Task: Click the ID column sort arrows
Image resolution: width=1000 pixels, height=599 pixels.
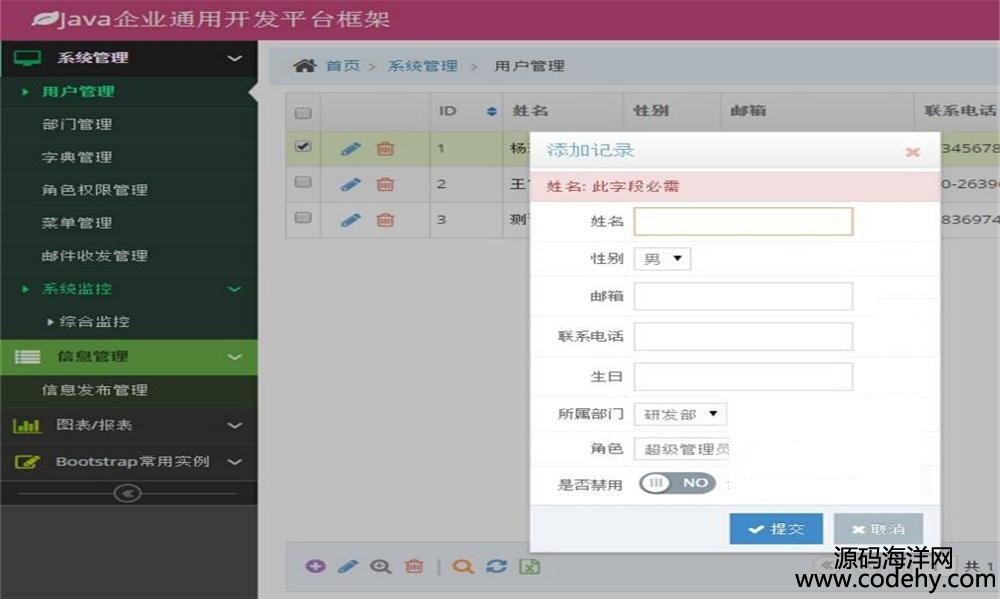Action: [491, 111]
